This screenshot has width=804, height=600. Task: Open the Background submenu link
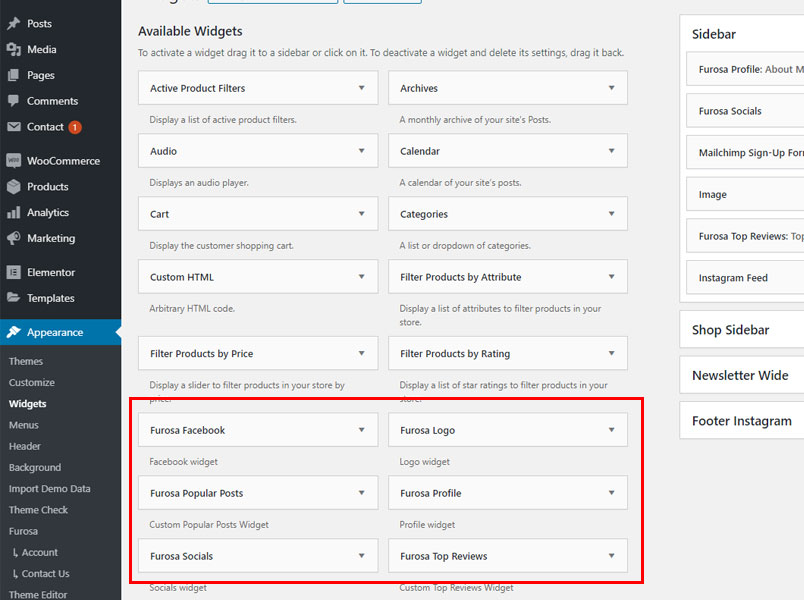pyautogui.click(x=35, y=468)
